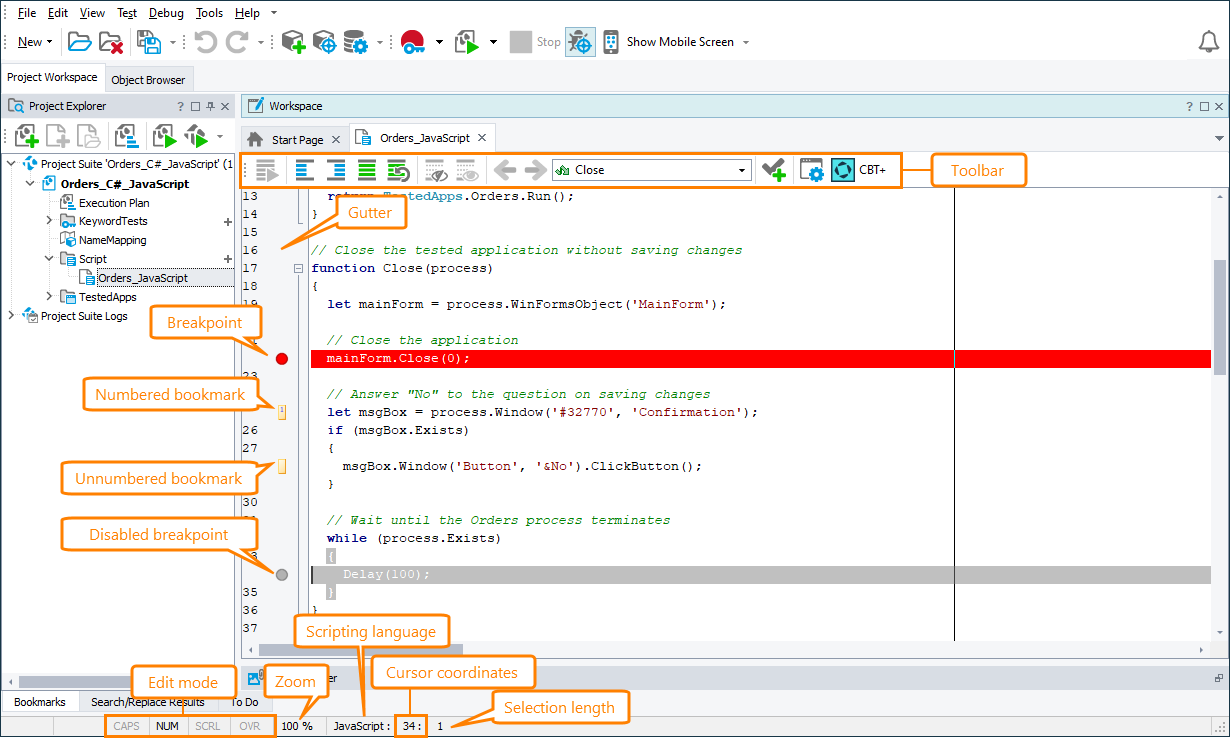Click the editor vertical scrollbar thumb
The height and width of the screenshot is (738, 1230).
(x=1220, y=315)
